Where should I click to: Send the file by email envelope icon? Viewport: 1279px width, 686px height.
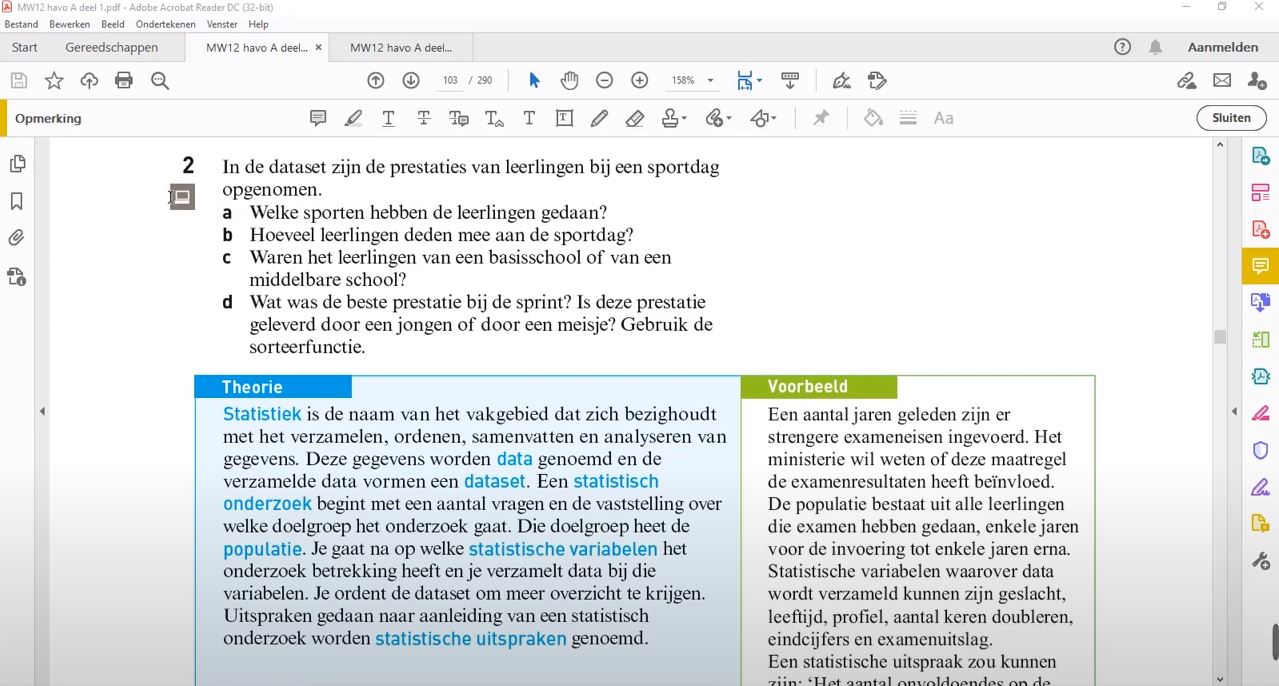coord(1222,81)
